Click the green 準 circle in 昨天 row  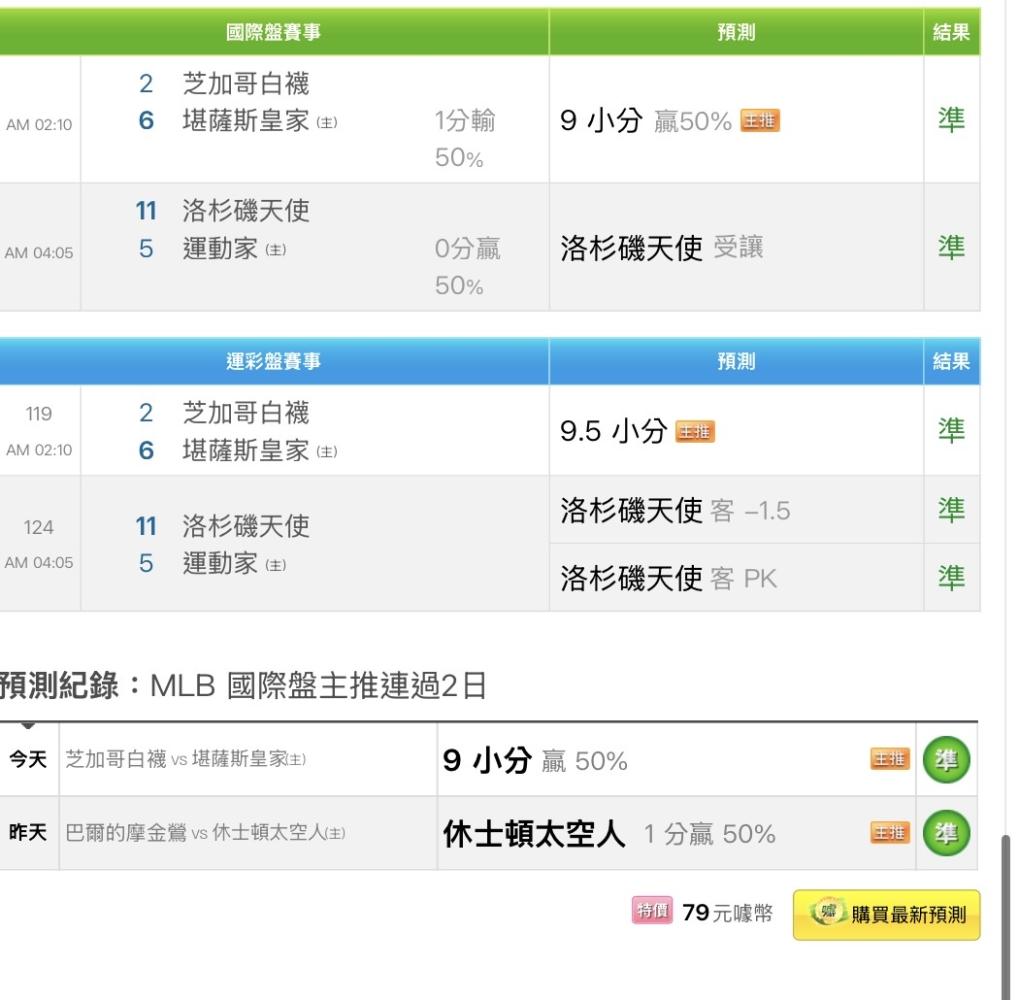(946, 833)
